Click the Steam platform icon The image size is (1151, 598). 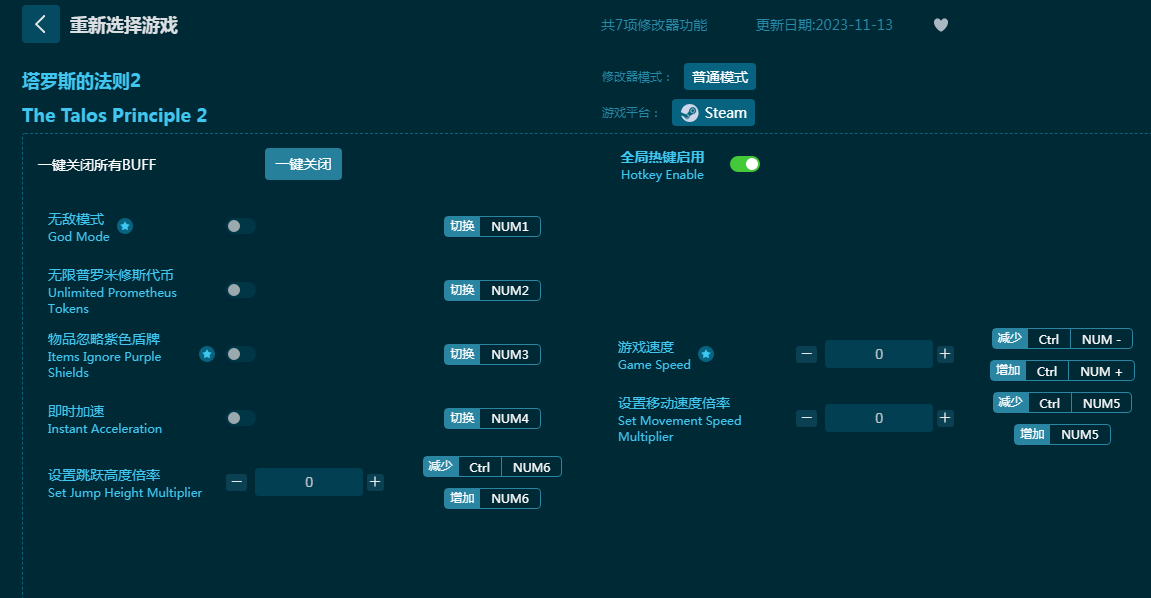pos(689,113)
